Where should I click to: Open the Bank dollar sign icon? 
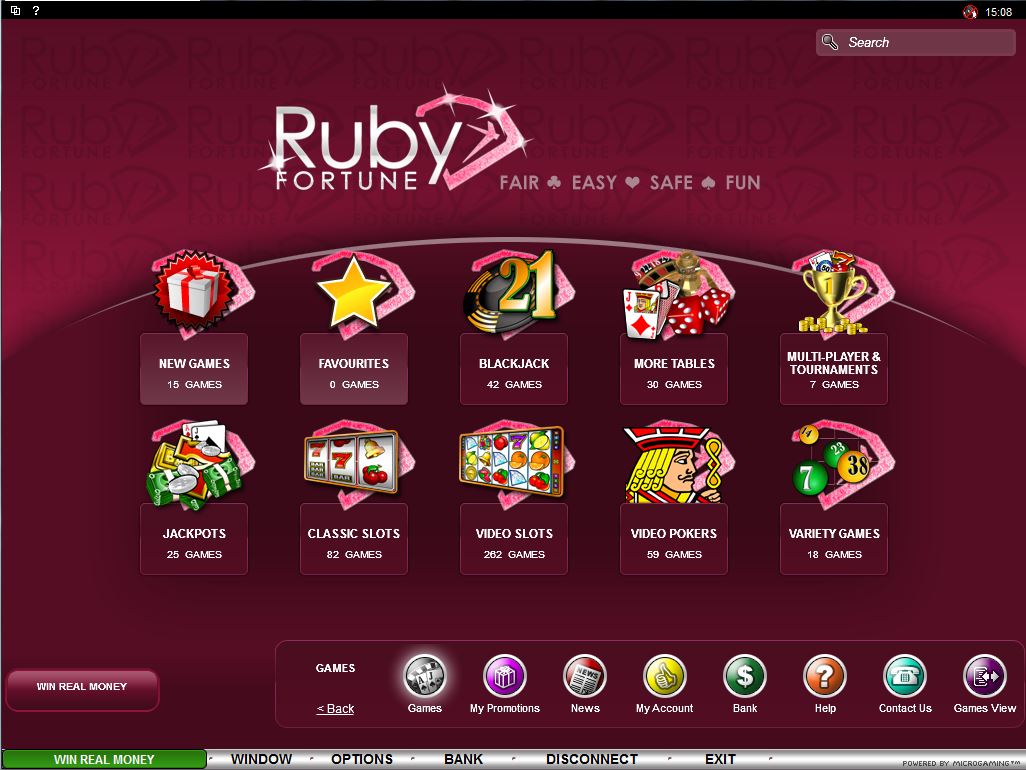coord(745,676)
